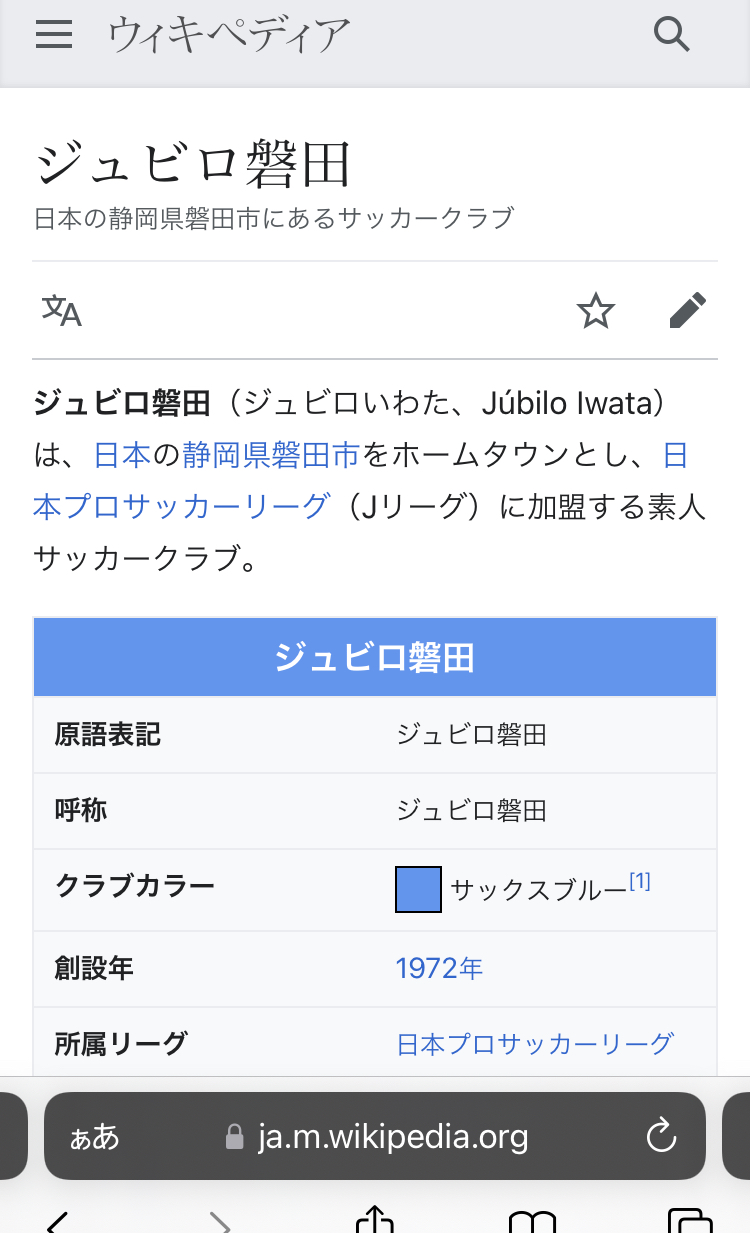Tap the ウィキペディア logo title

coord(229,35)
